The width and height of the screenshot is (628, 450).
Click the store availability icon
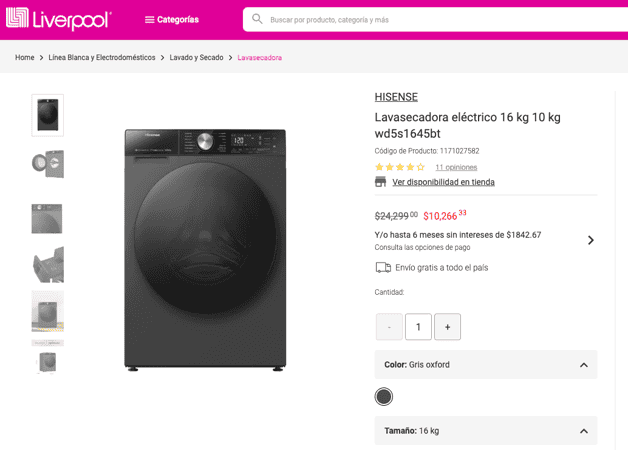[x=381, y=182]
